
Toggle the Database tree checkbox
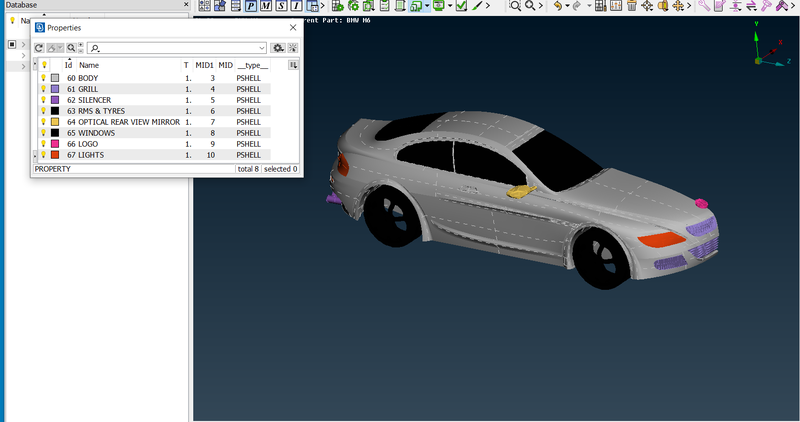[12, 45]
